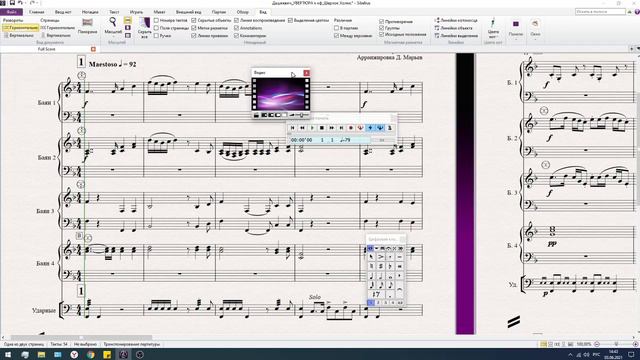Open the Windows Start menu
Viewport: 640px width, 360px height.
(8, 354)
